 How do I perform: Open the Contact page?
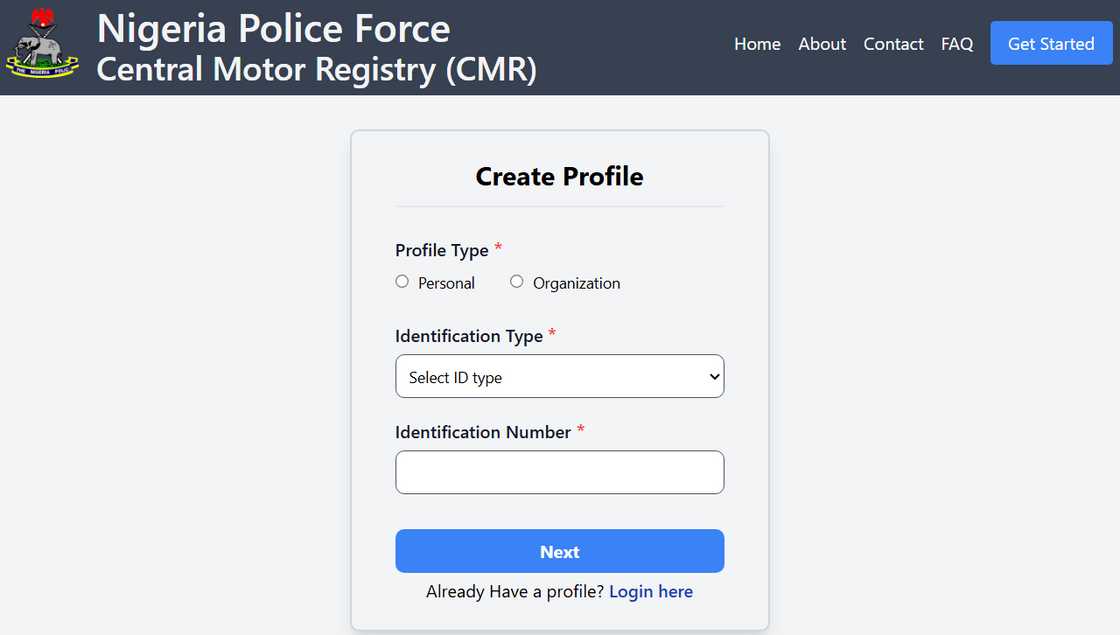[893, 44]
